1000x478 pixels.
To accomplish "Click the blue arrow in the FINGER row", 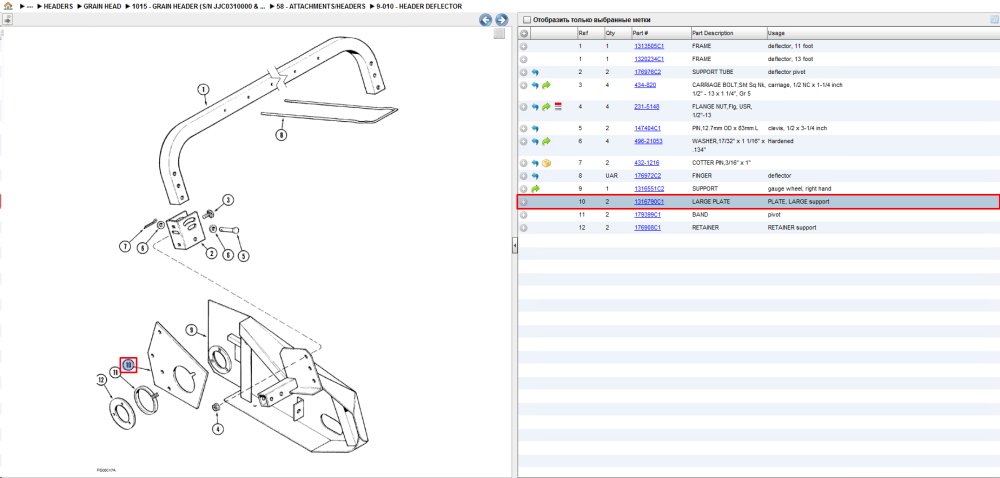I will (x=535, y=176).
